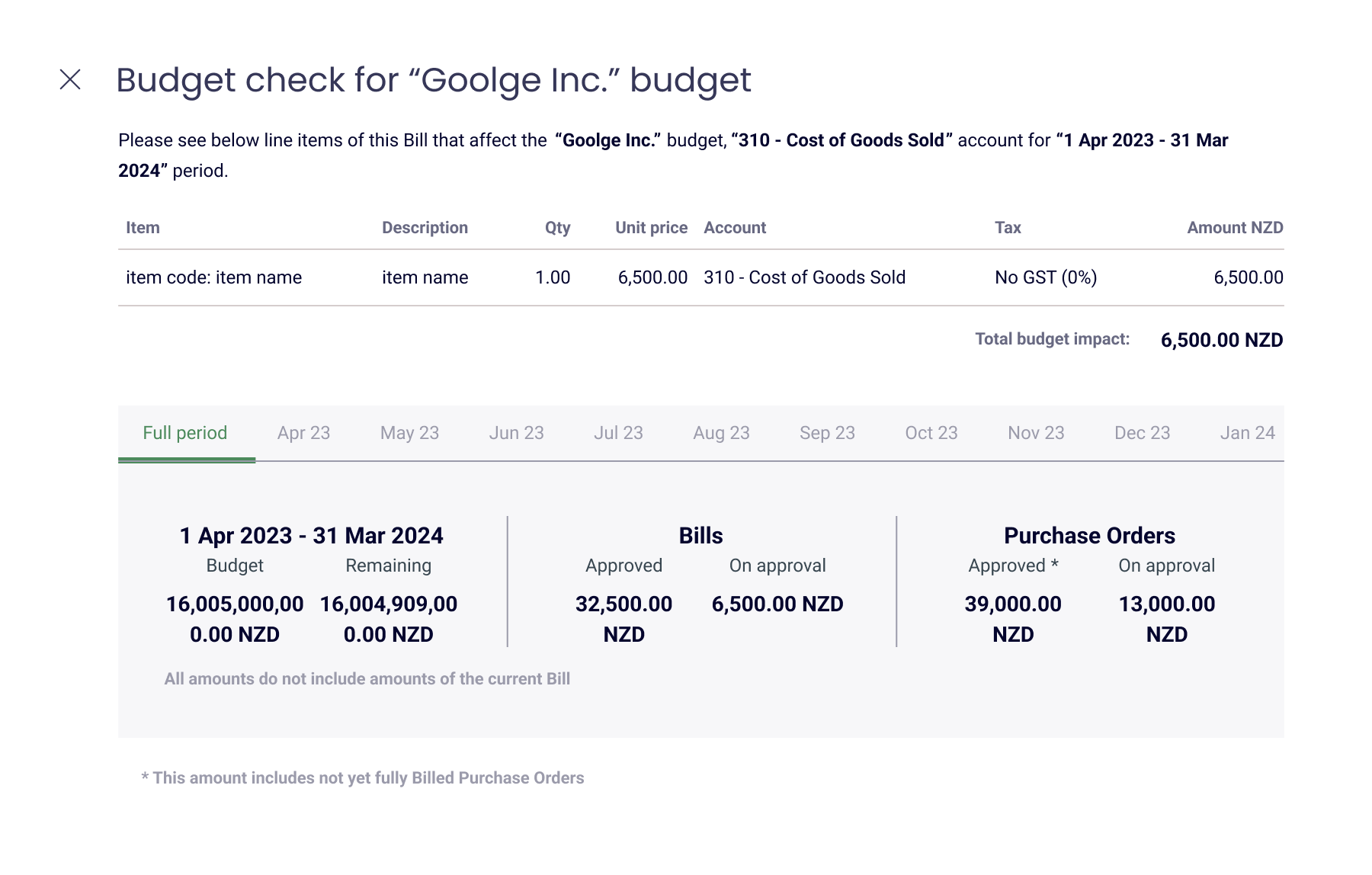
Task: Open the Jul 23 tab
Action: [618, 433]
